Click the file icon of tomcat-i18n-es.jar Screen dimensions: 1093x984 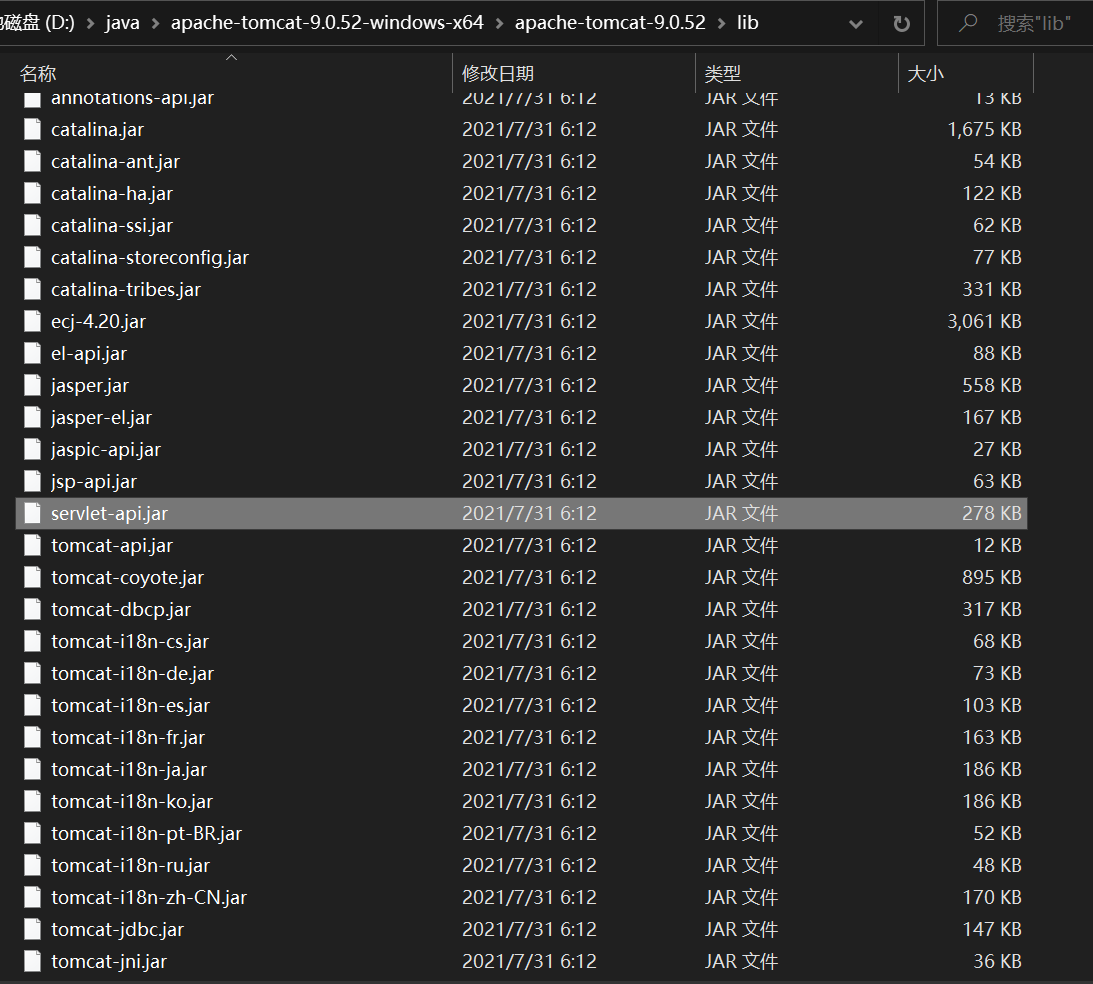pyautogui.click(x=32, y=706)
